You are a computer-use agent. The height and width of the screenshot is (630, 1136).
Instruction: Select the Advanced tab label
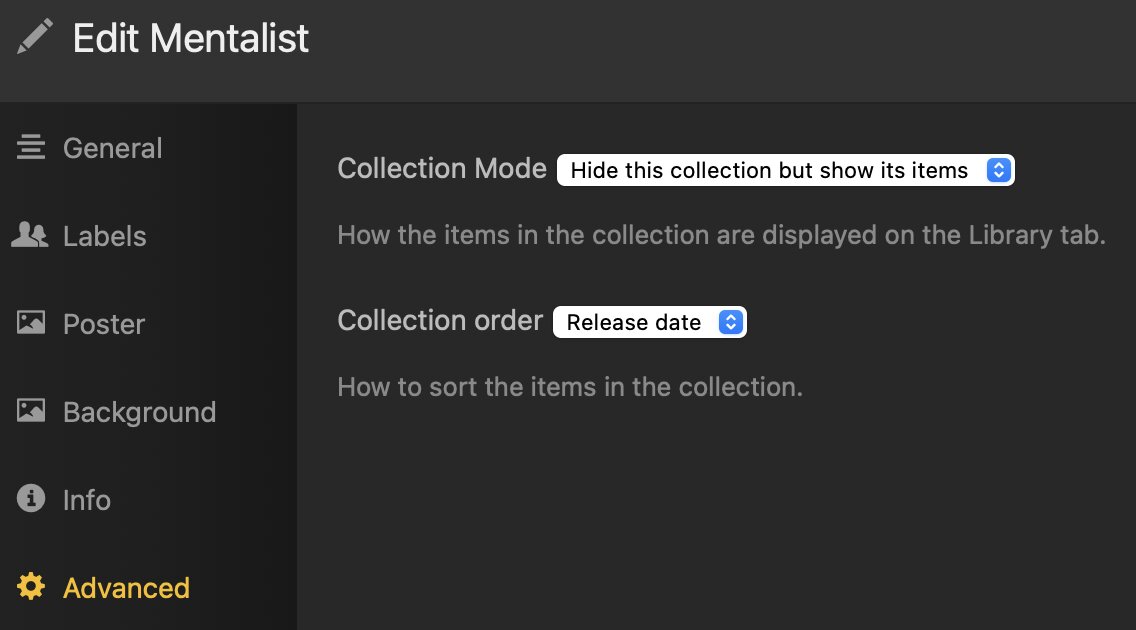point(126,588)
